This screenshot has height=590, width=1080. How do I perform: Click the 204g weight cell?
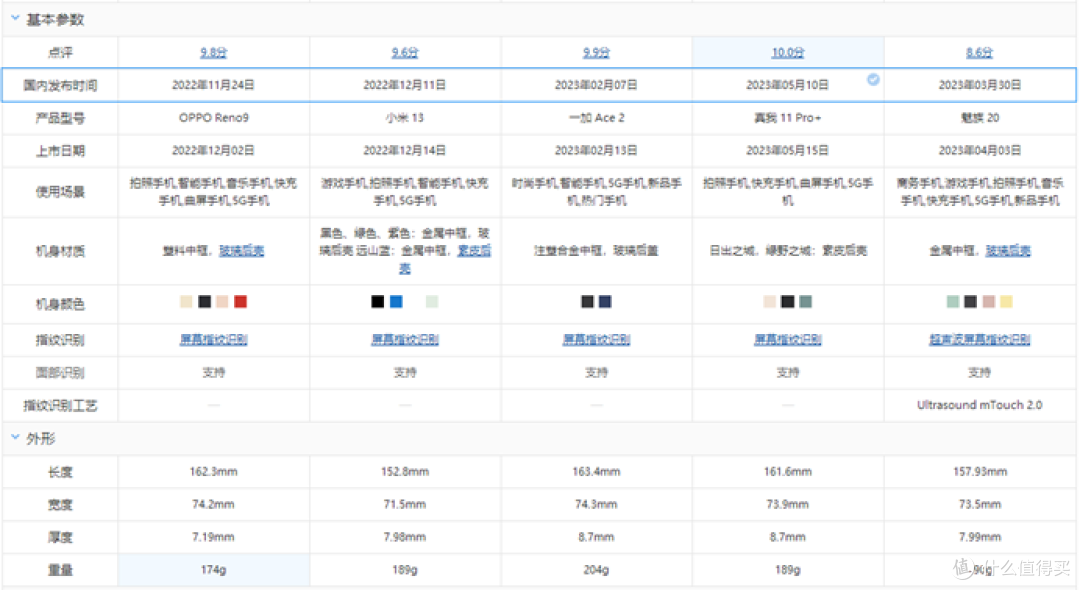pos(596,569)
